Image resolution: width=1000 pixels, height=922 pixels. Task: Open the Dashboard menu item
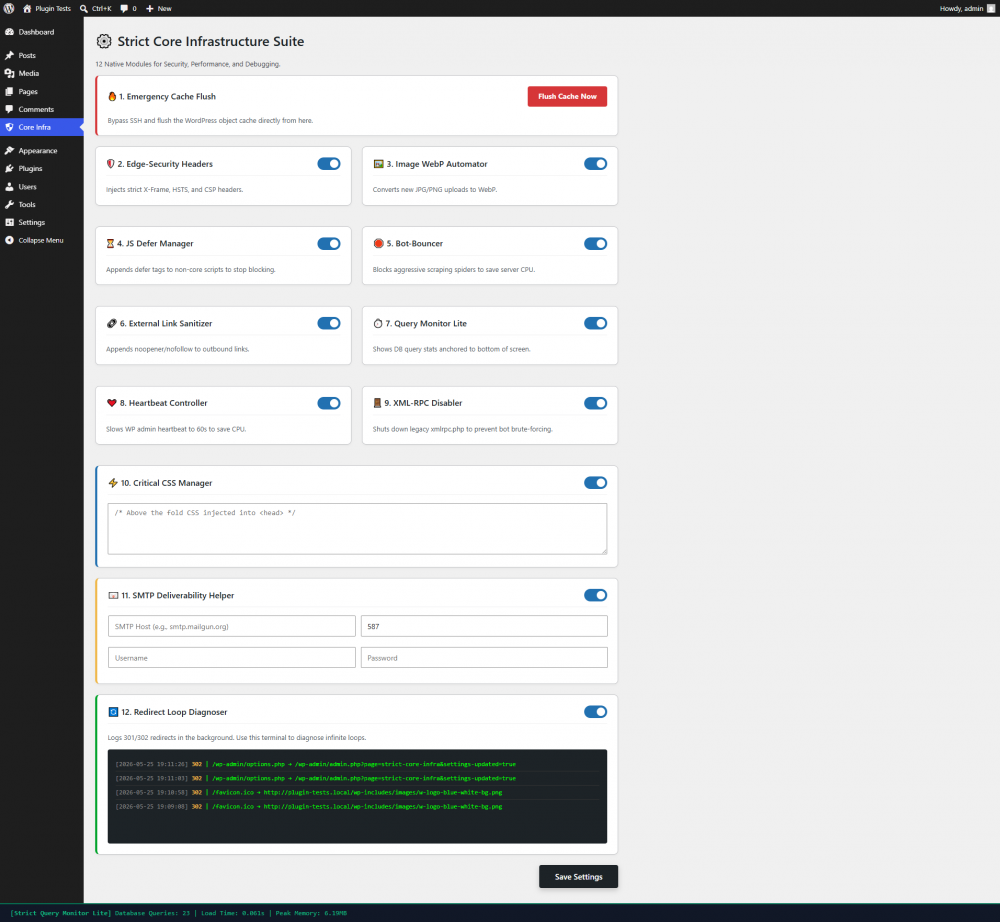[41, 32]
